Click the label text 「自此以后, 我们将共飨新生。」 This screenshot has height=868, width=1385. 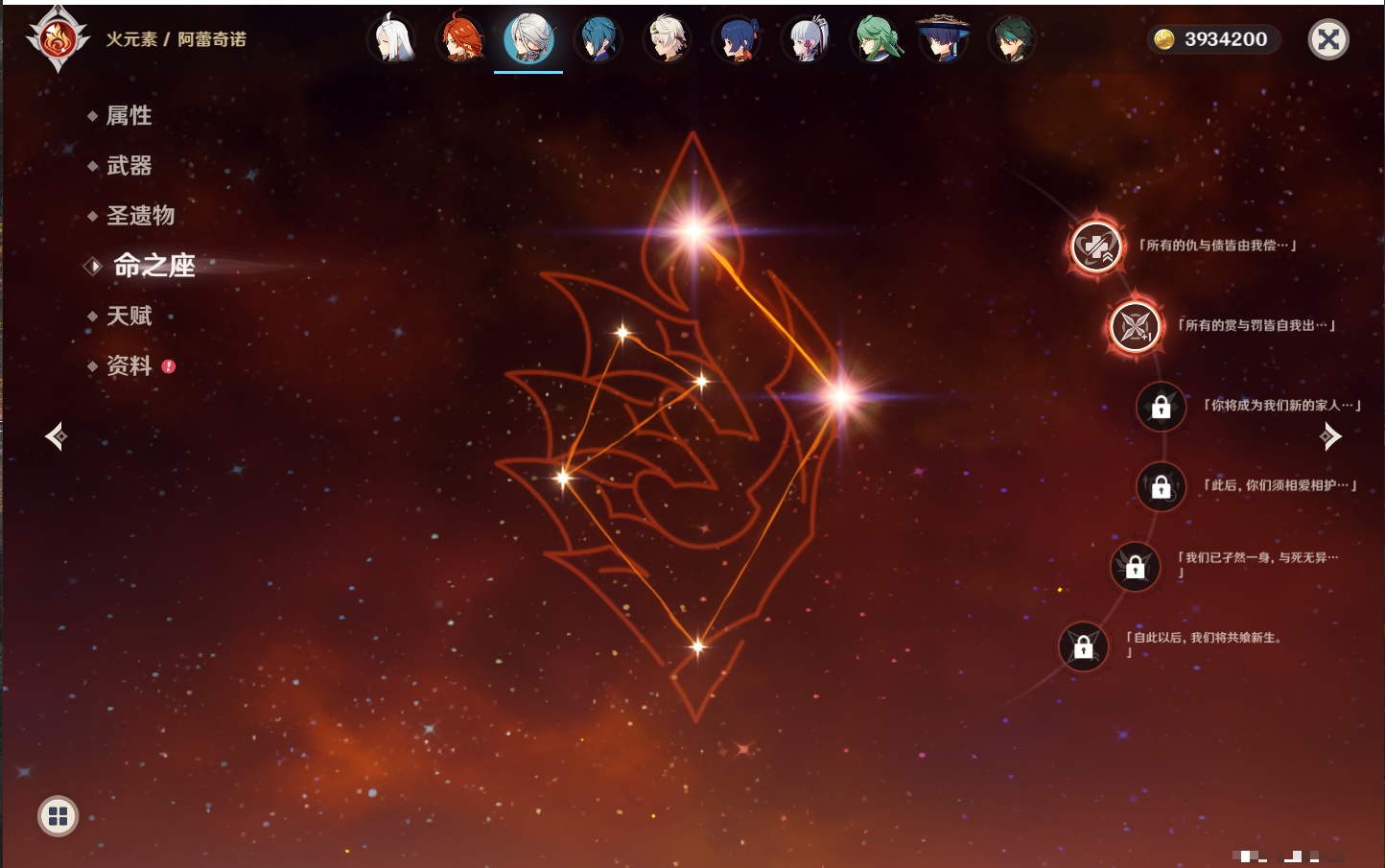coord(1204,644)
